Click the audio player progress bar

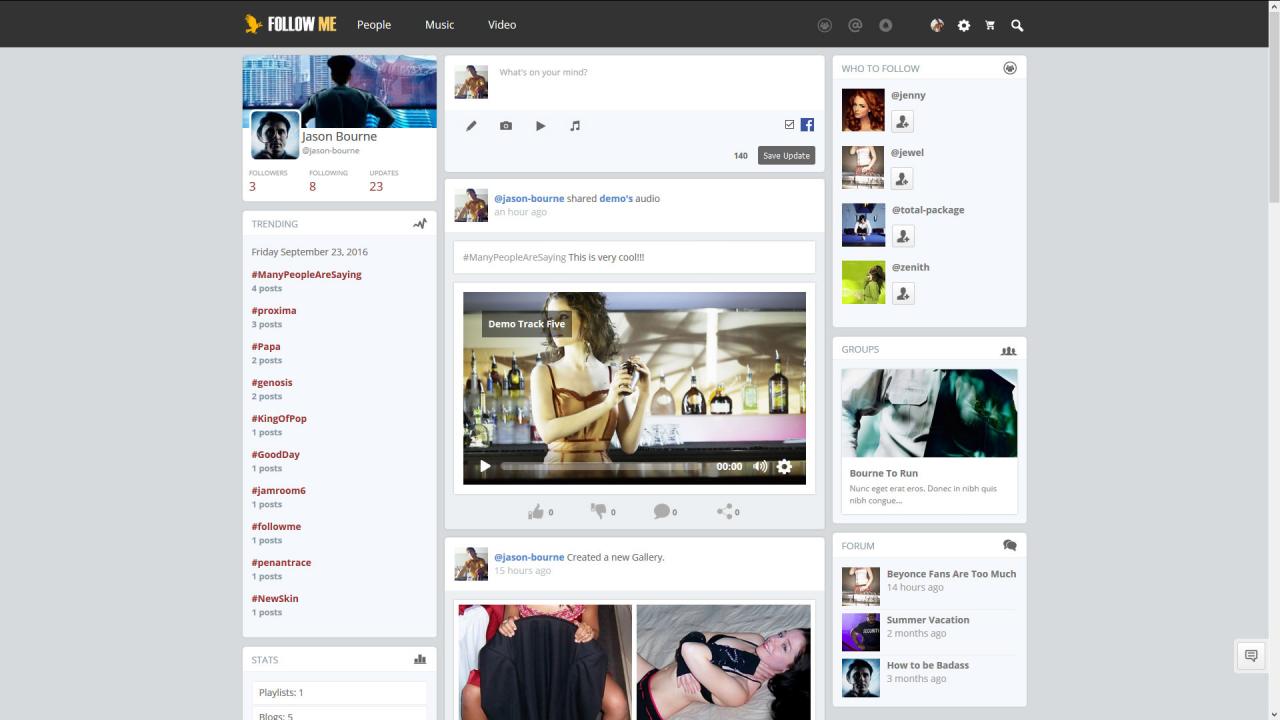pyautogui.click(x=600, y=467)
